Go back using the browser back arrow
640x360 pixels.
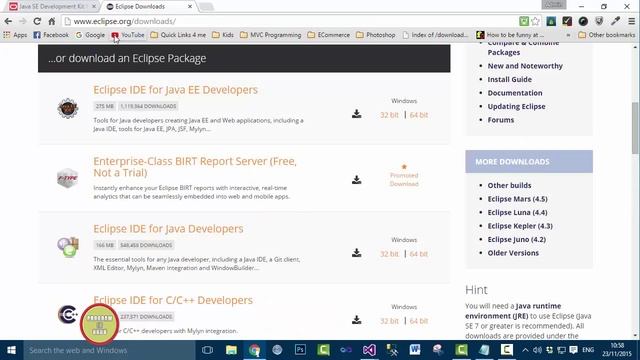pos(8,21)
